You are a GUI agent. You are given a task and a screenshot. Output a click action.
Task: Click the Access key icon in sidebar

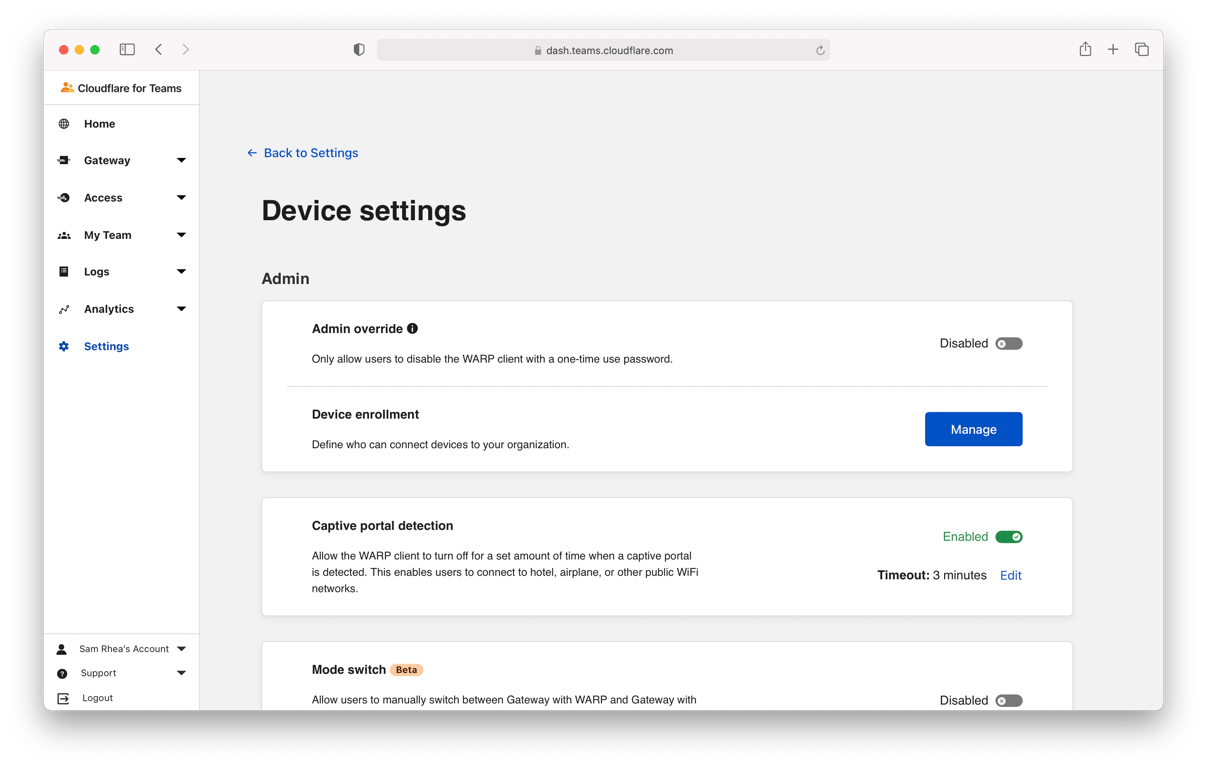tap(64, 197)
